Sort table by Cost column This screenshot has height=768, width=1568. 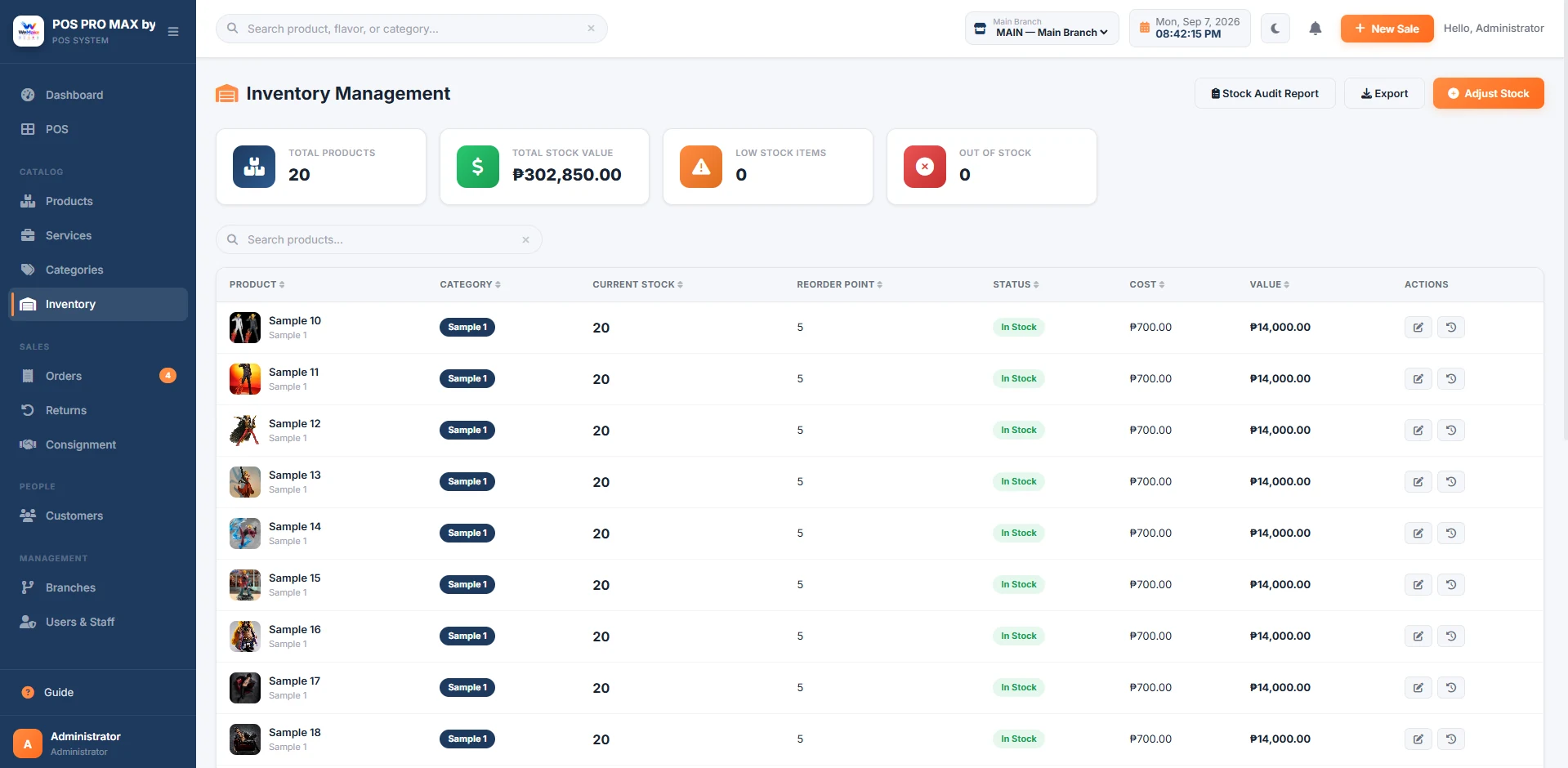(1147, 284)
